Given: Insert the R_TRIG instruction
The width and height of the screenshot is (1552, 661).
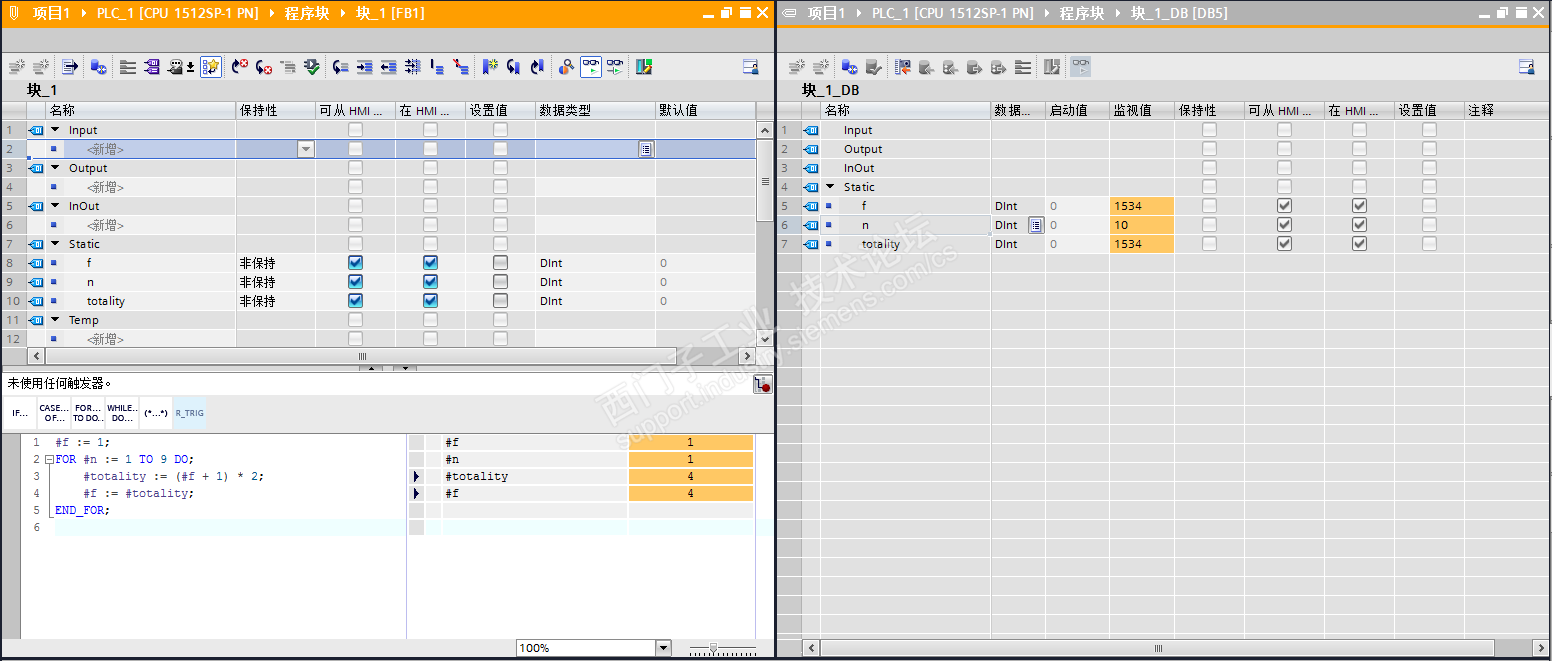Looking at the screenshot, I should click(189, 413).
